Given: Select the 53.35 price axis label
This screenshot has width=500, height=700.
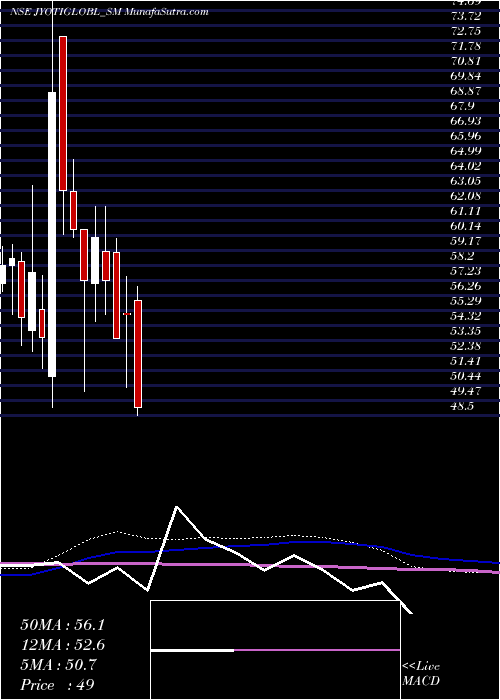Looking at the screenshot, I should pos(466,331).
